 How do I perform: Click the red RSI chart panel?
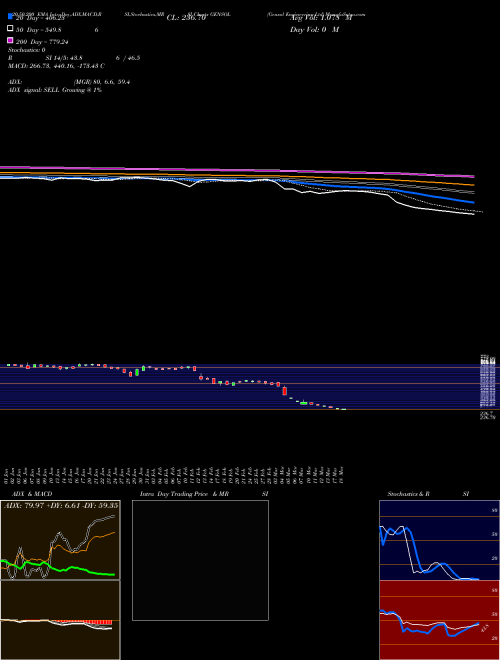(439, 620)
